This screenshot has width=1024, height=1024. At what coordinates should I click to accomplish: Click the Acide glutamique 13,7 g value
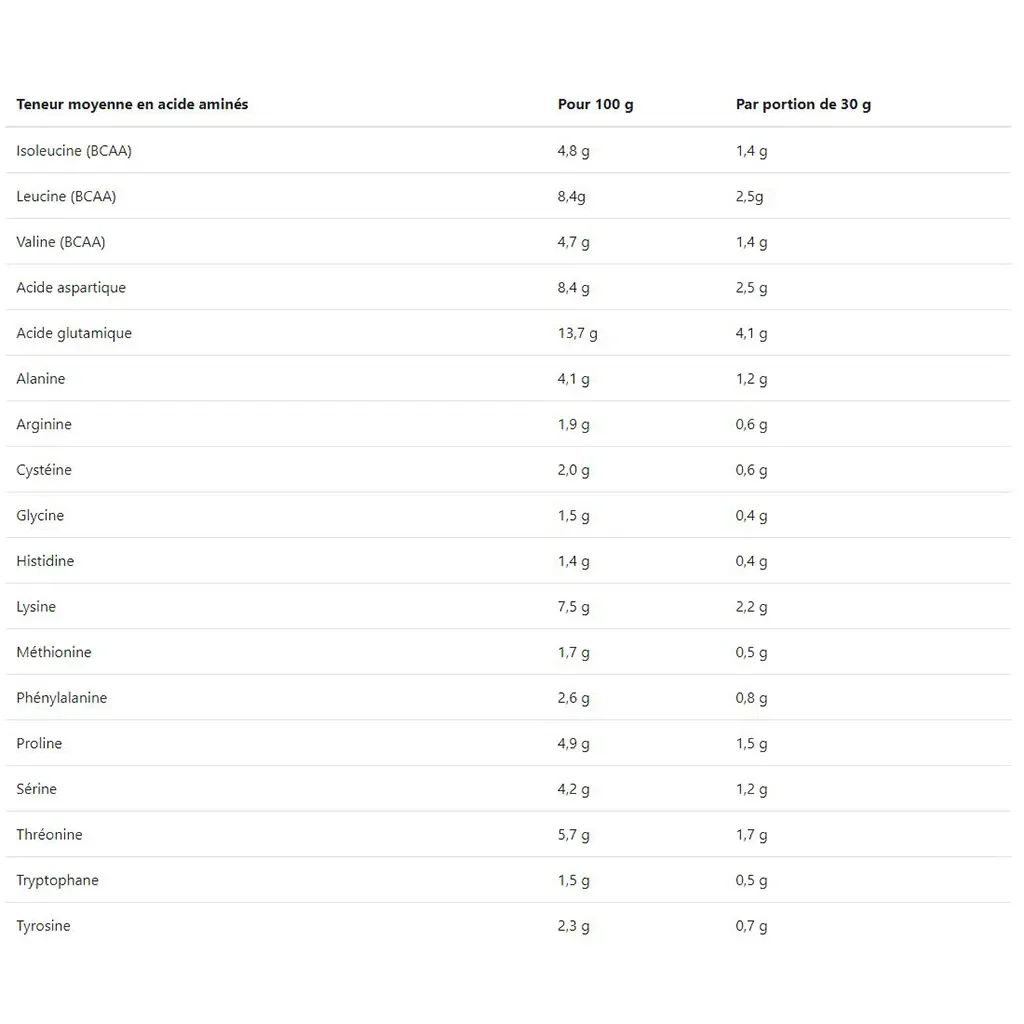(577, 334)
